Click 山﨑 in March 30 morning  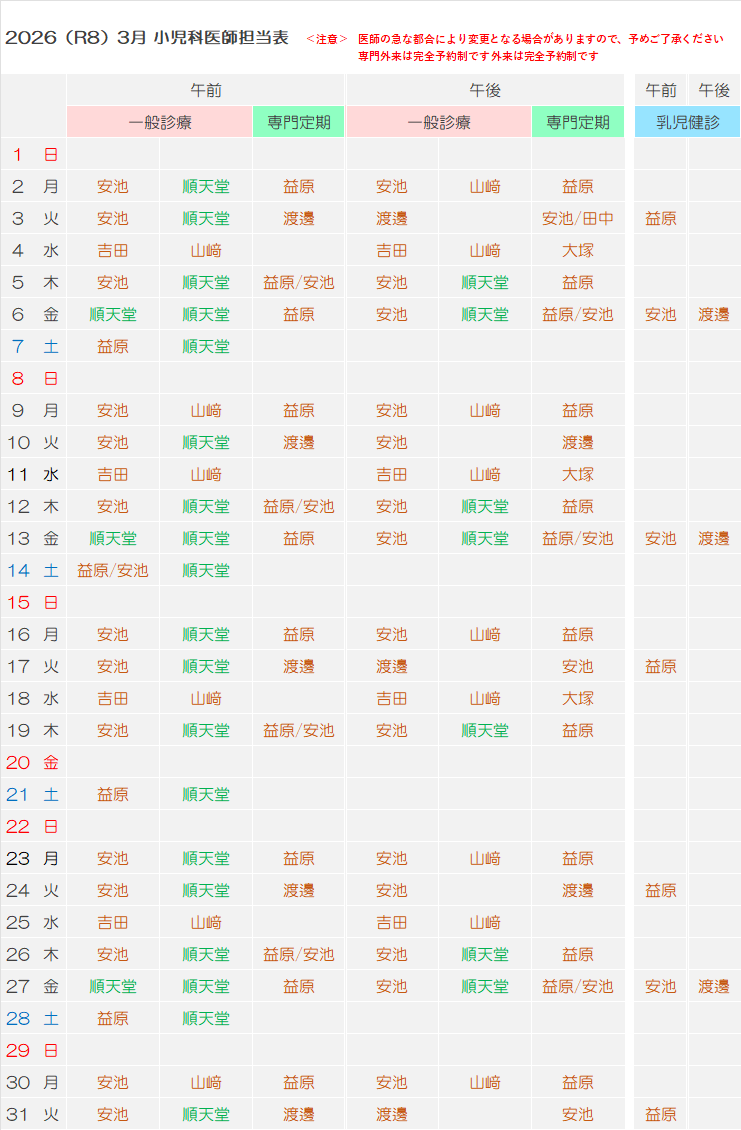206,1082
